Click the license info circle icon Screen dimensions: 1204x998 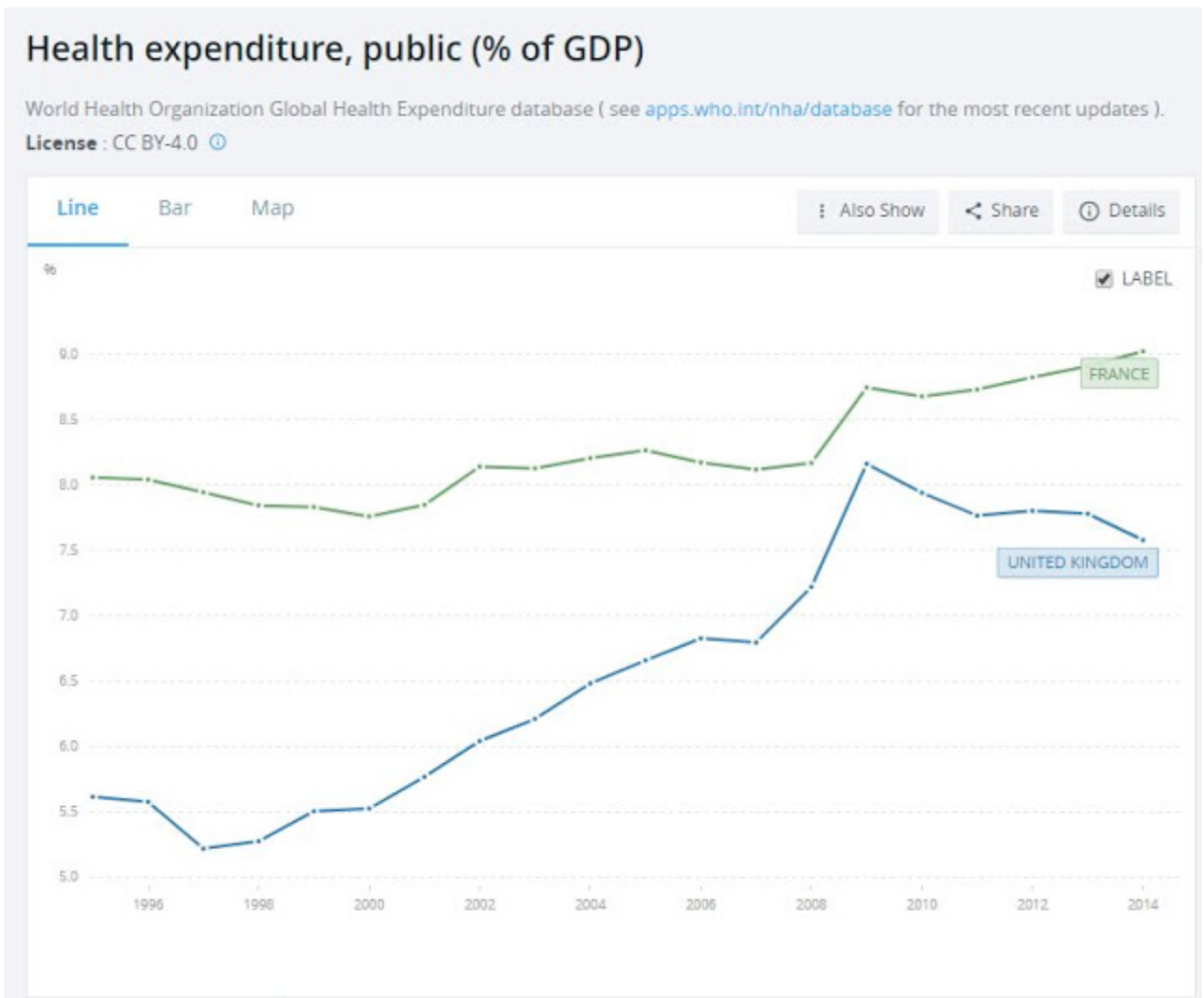click(x=217, y=142)
